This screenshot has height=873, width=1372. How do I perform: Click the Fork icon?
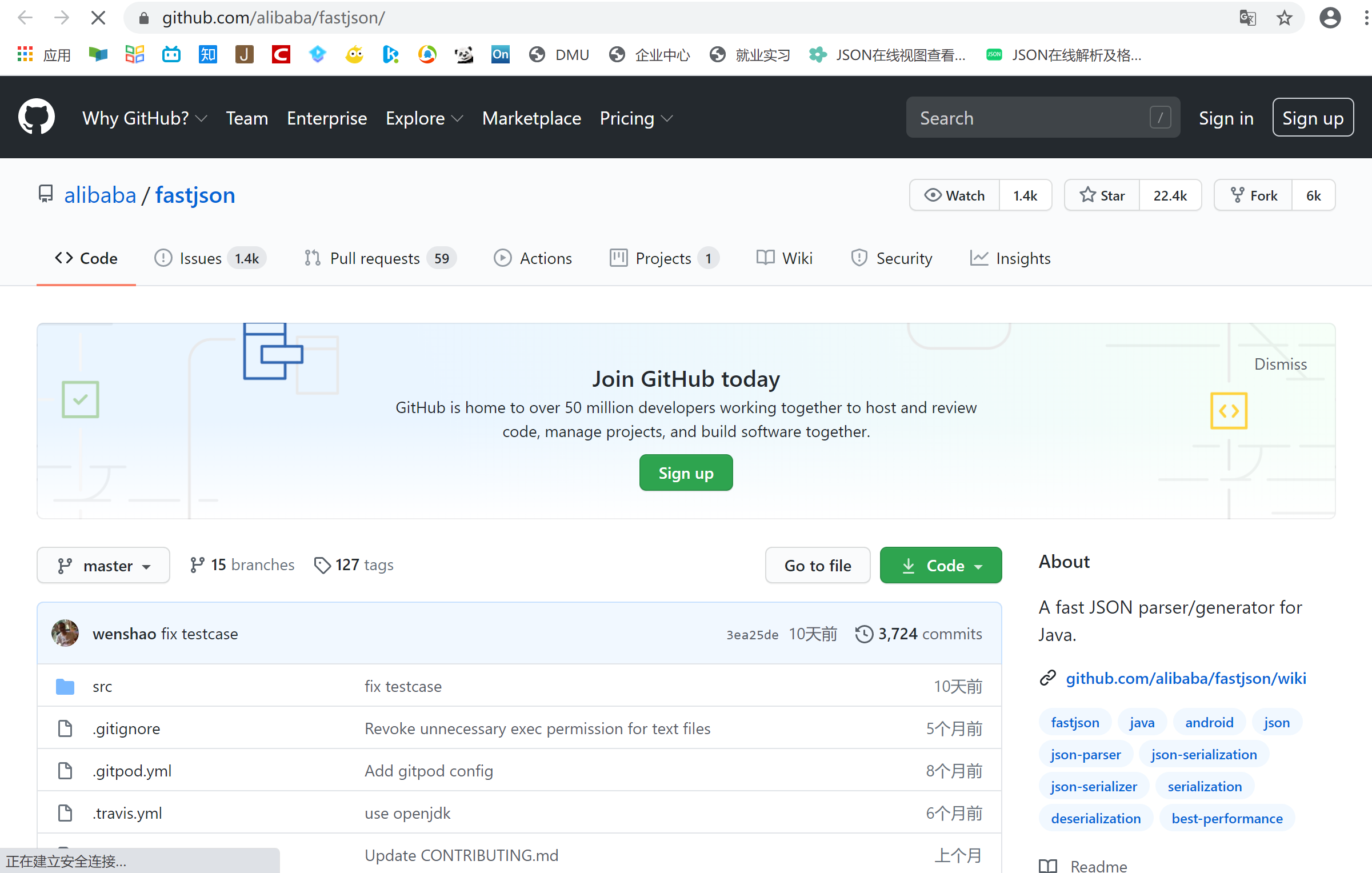pyautogui.click(x=1238, y=195)
